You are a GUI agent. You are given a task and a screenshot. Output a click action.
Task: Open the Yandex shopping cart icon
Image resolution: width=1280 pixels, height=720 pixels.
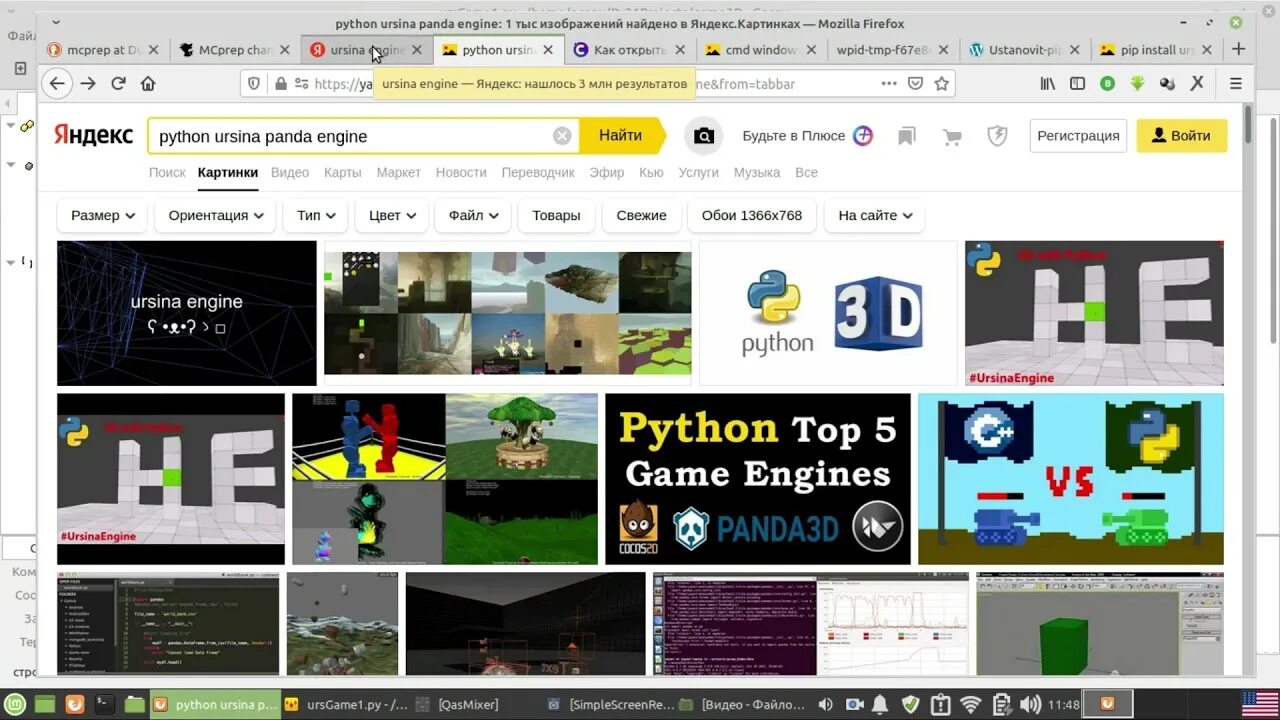(x=952, y=136)
